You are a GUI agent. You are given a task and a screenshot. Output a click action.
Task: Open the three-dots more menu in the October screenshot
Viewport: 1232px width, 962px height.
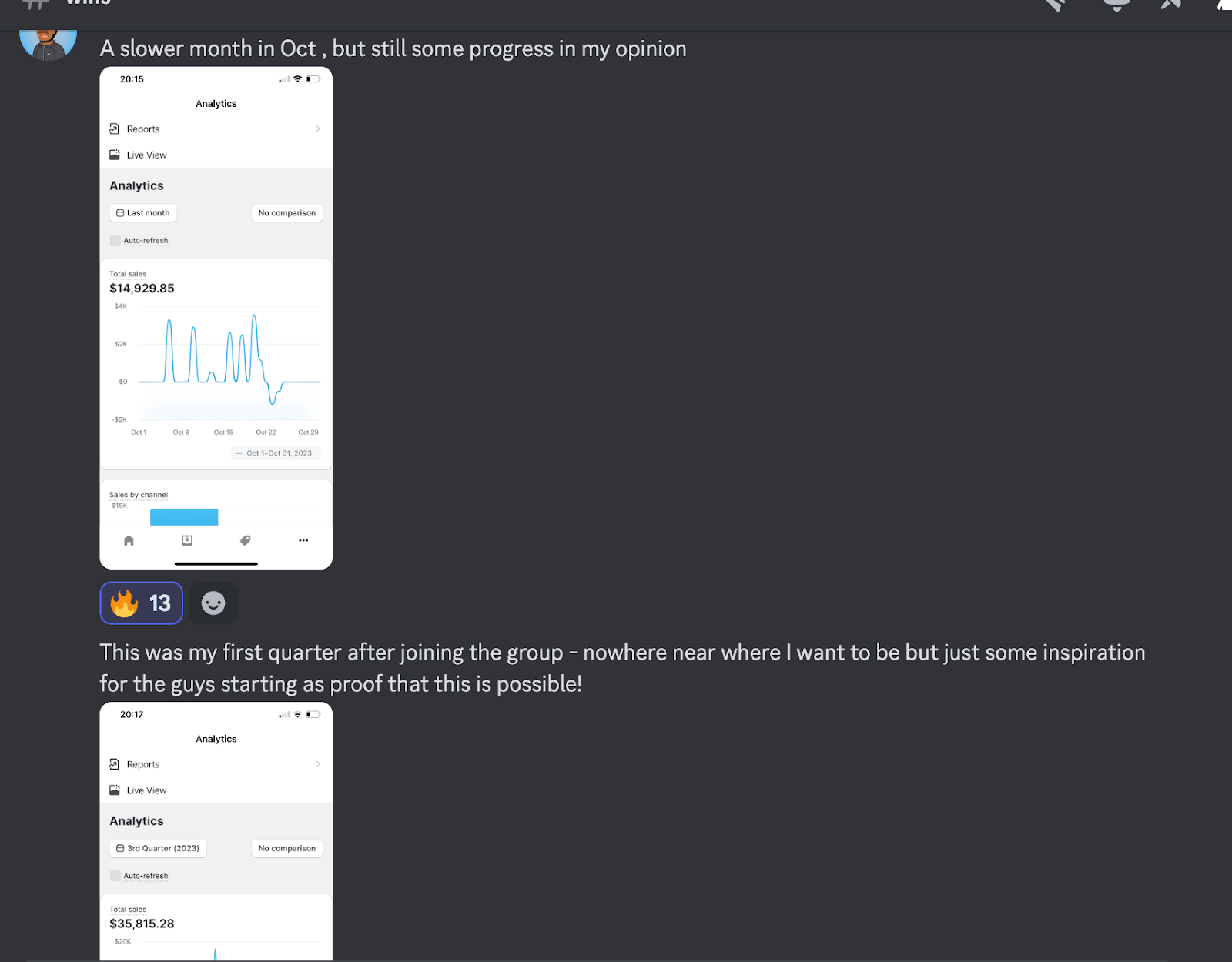pos(303,540)
